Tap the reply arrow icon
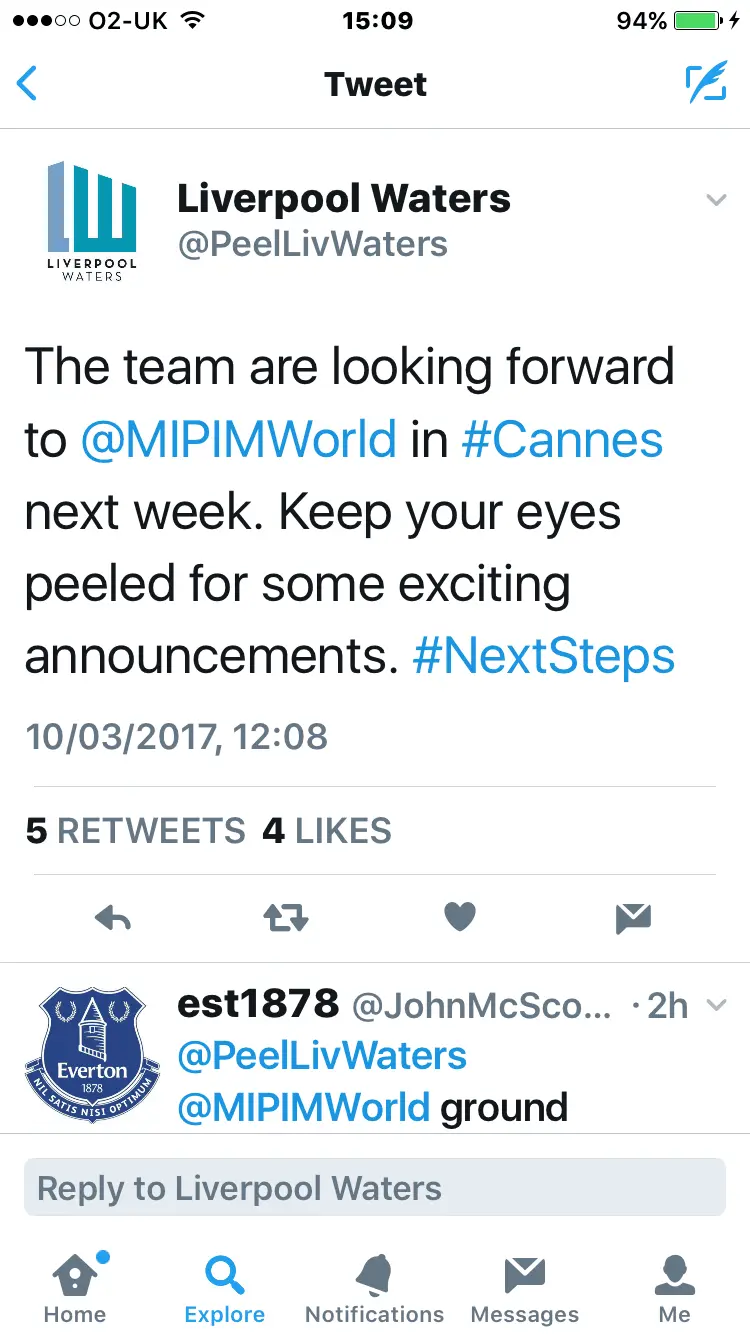The image size is (750, 1334). coord(113,917)
